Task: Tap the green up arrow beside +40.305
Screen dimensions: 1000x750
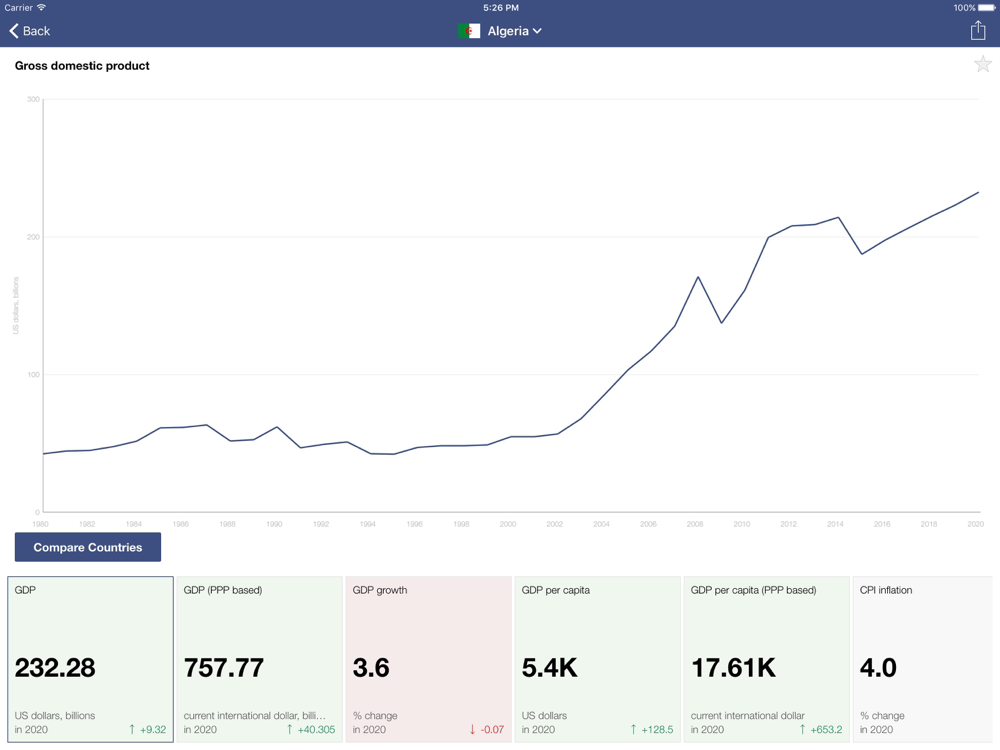Action: pos(290,730)
